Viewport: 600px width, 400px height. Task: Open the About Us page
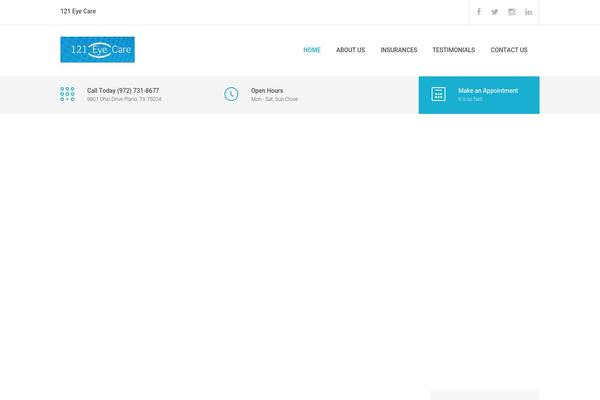(x=351, y=50)
